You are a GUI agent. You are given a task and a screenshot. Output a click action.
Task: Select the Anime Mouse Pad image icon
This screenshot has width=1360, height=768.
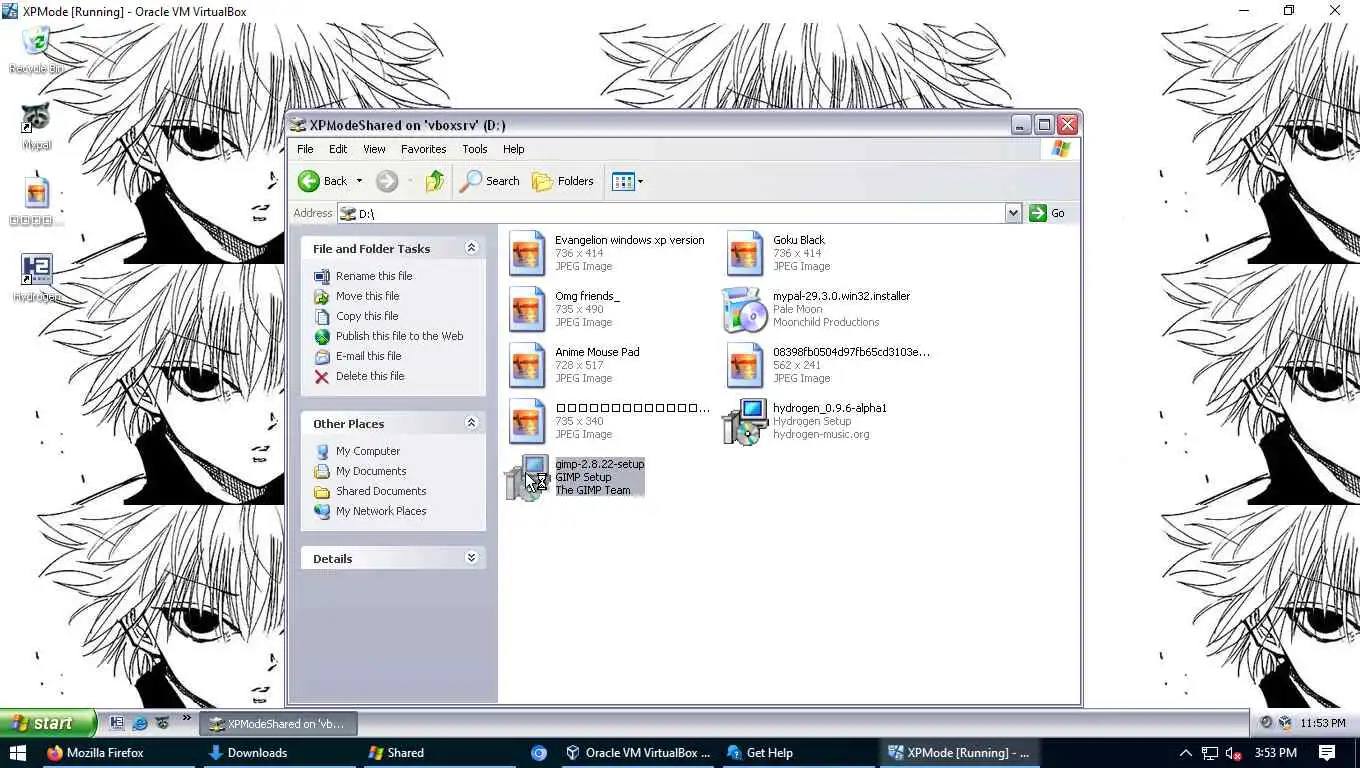(527, 365)
